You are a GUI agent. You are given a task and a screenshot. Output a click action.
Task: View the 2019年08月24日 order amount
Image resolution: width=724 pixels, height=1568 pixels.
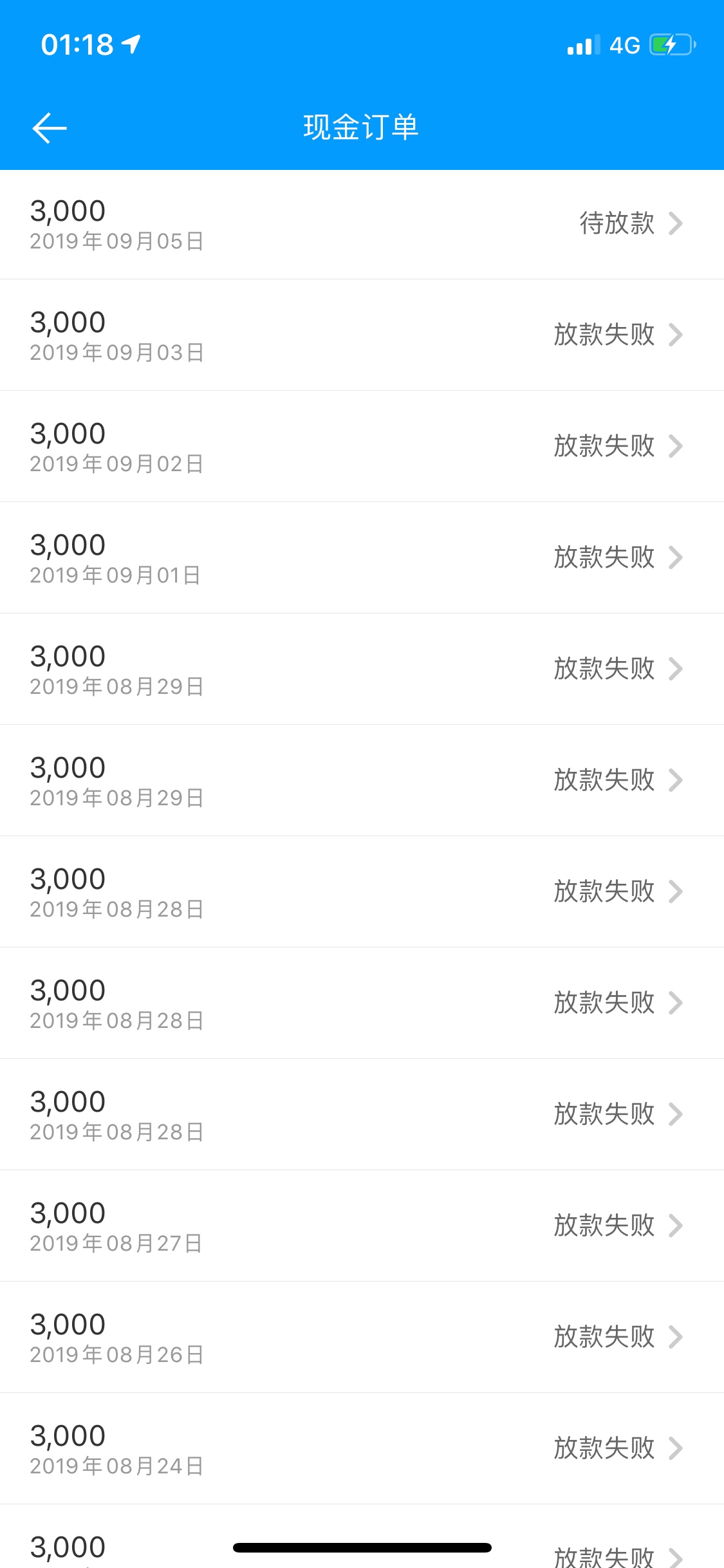[68, 1436]
